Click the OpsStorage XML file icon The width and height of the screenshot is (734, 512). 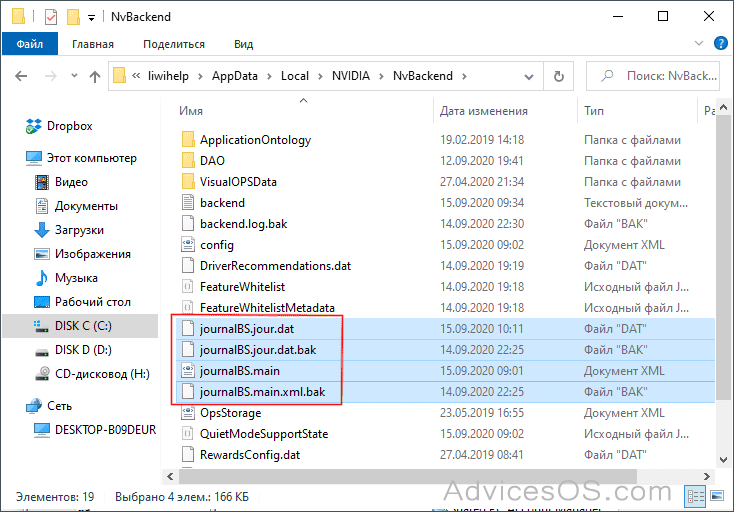188,412
